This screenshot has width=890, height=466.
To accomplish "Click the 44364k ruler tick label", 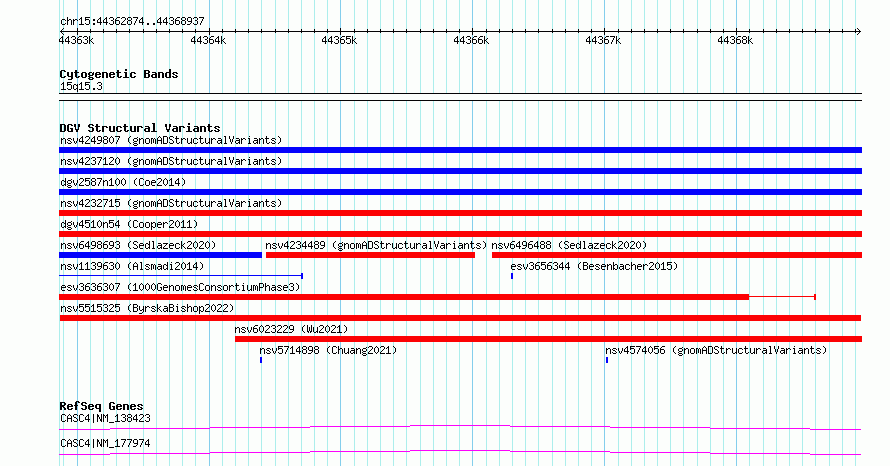I will coord(208,40).
